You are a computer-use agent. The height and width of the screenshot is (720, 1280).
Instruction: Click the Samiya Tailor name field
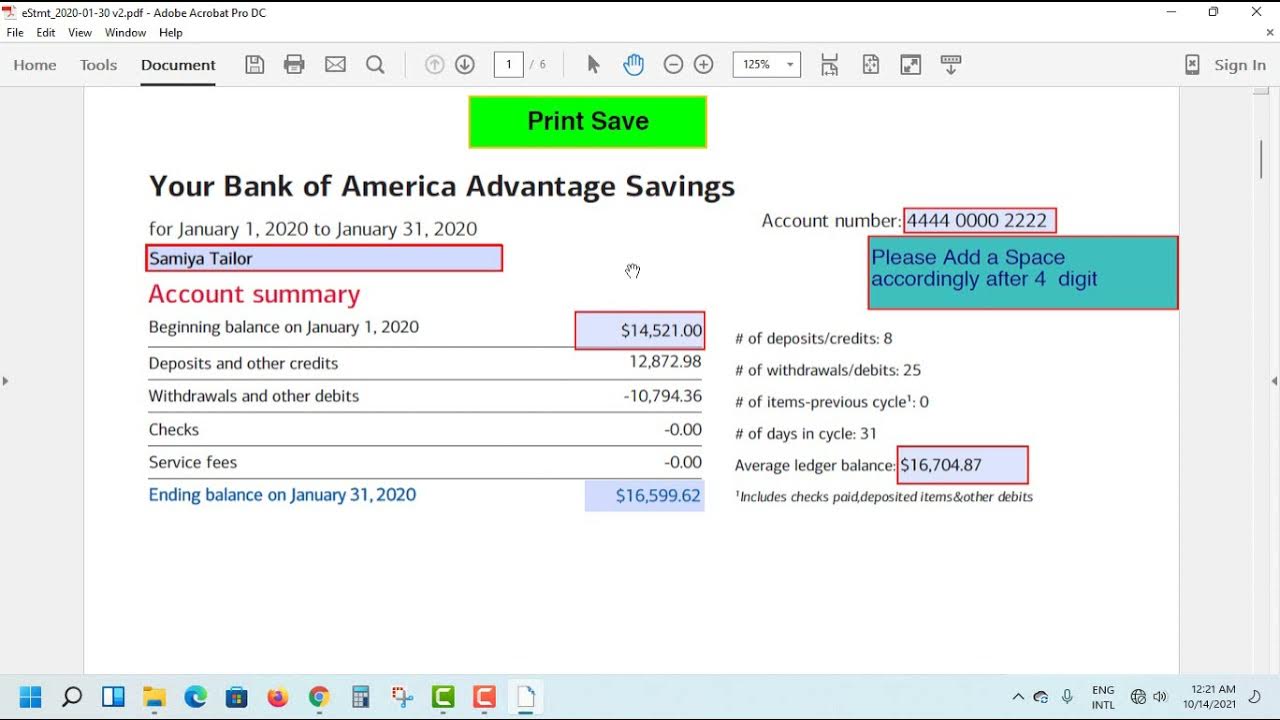point(324,259)
